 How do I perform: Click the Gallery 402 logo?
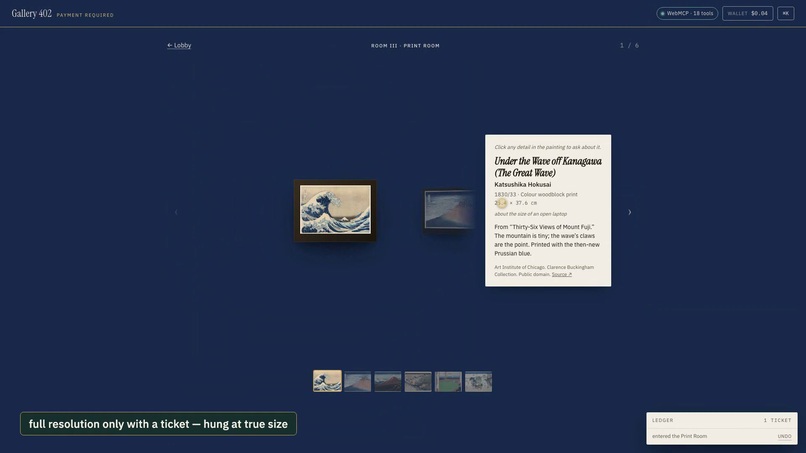32,13
